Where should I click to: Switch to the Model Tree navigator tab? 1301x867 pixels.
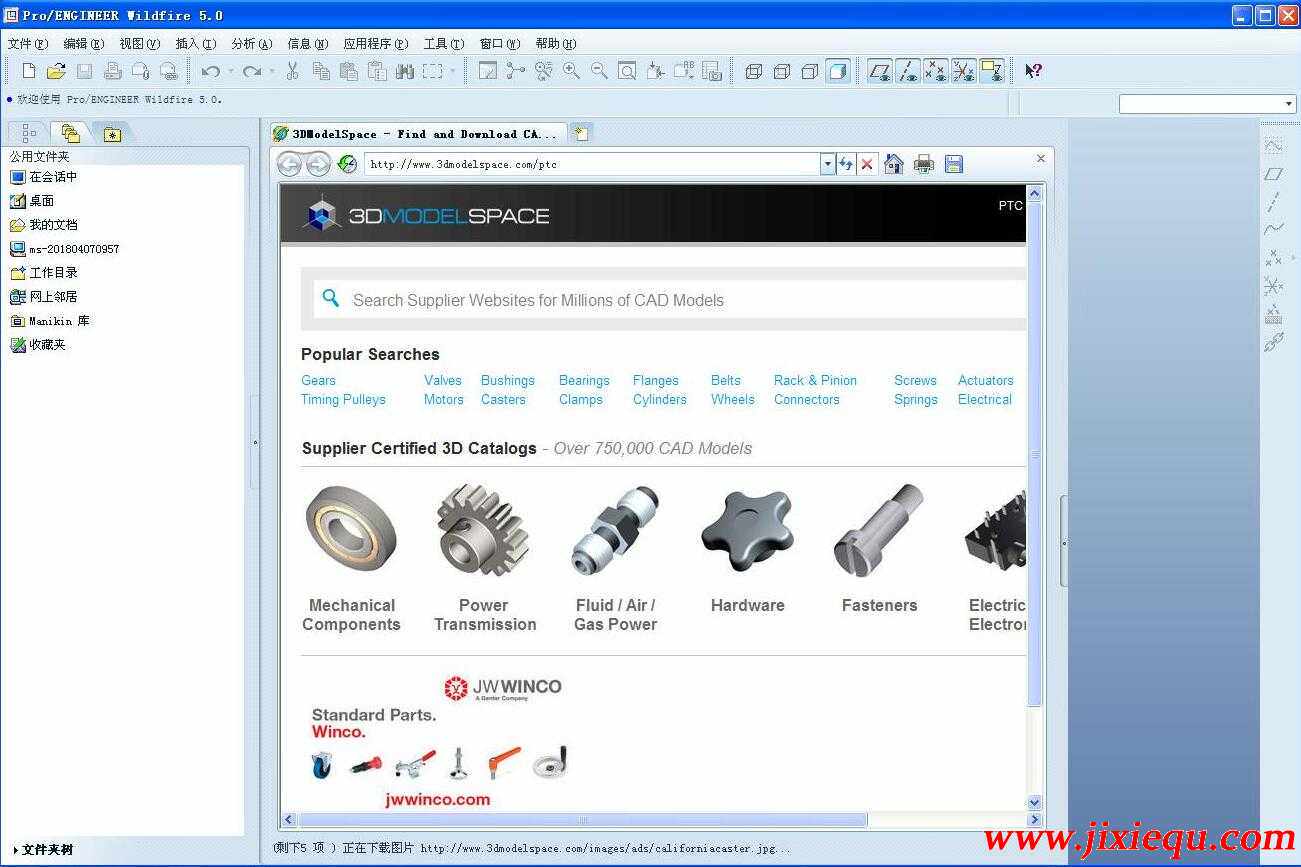(x=28, y=133)
